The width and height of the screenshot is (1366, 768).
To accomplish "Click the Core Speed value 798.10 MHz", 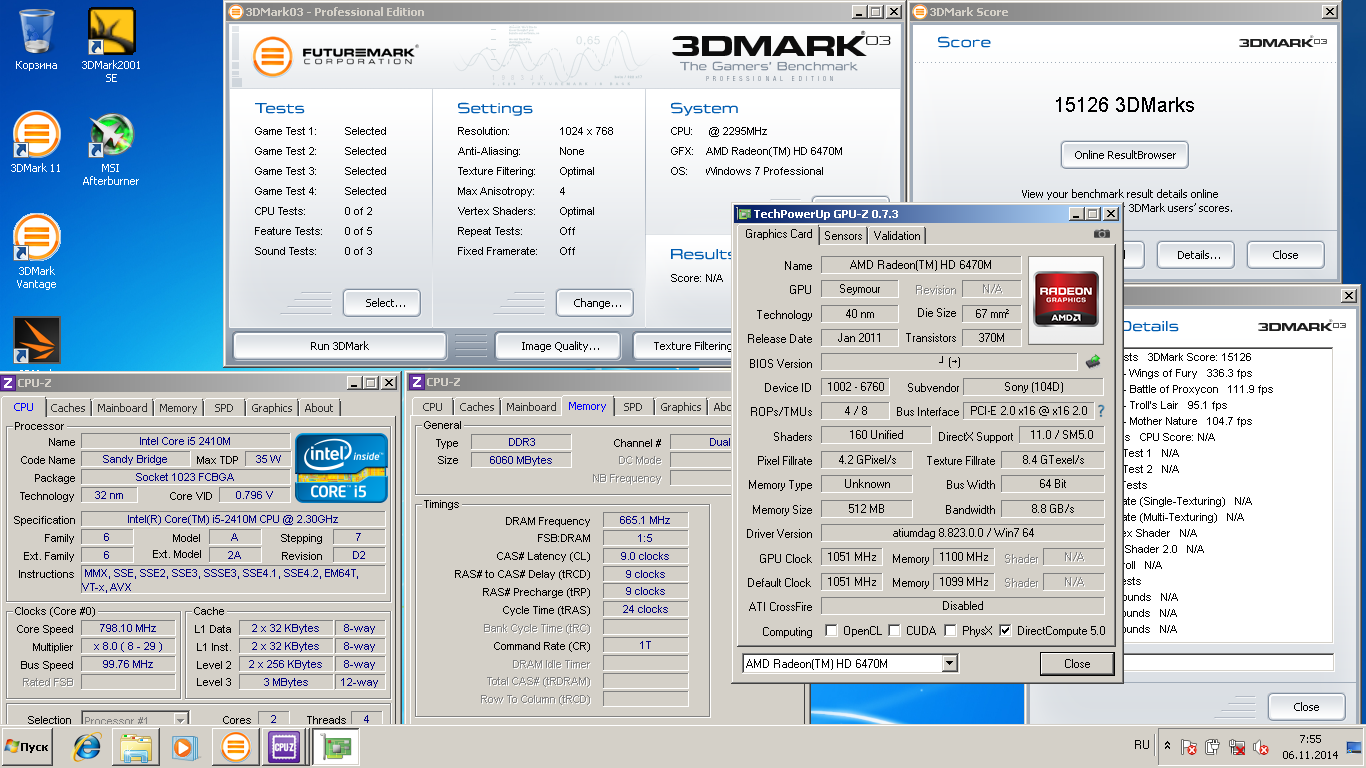I will (x=130, y=629).
